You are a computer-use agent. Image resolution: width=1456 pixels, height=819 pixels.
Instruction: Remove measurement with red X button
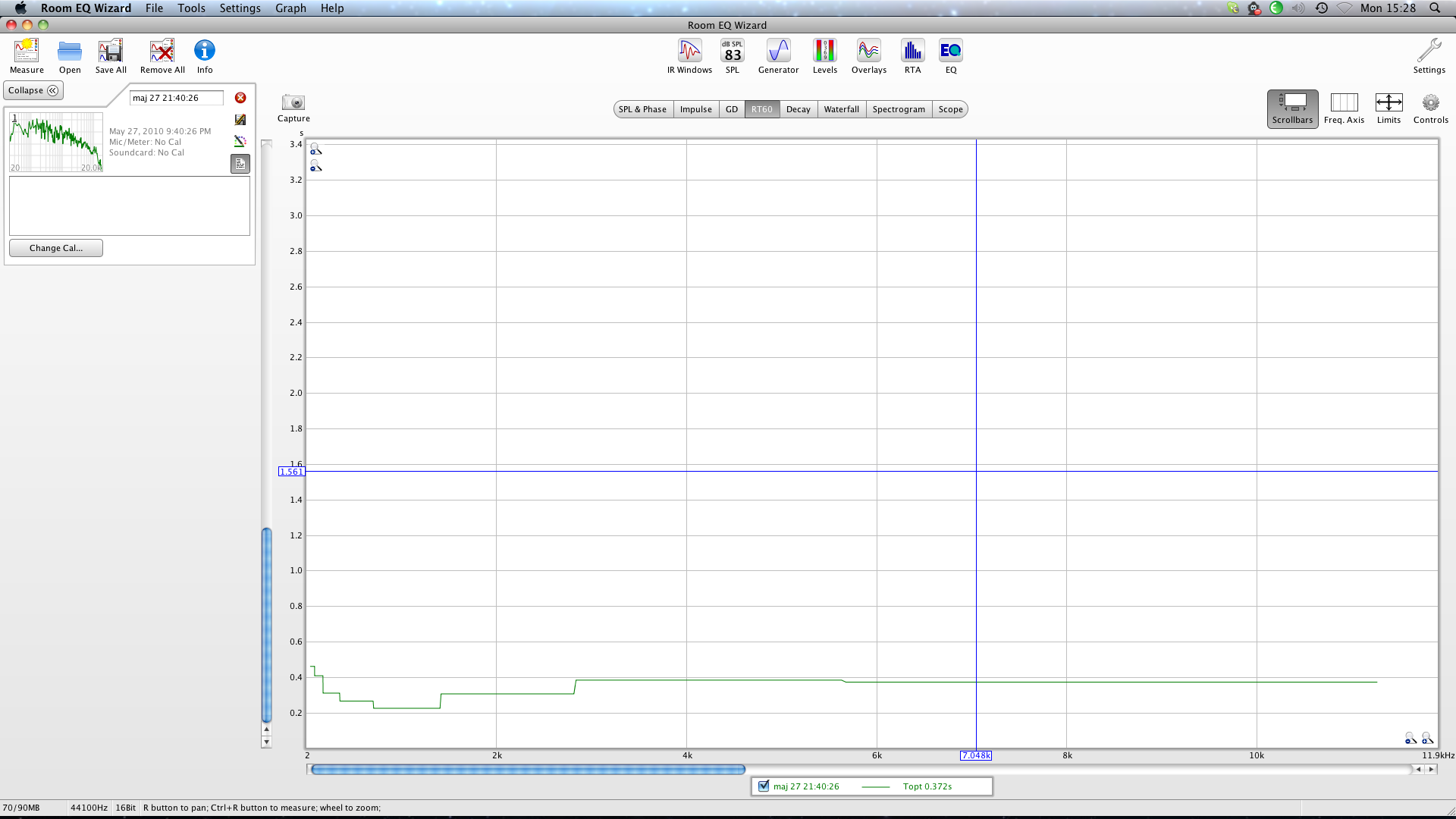coord(240,98)
